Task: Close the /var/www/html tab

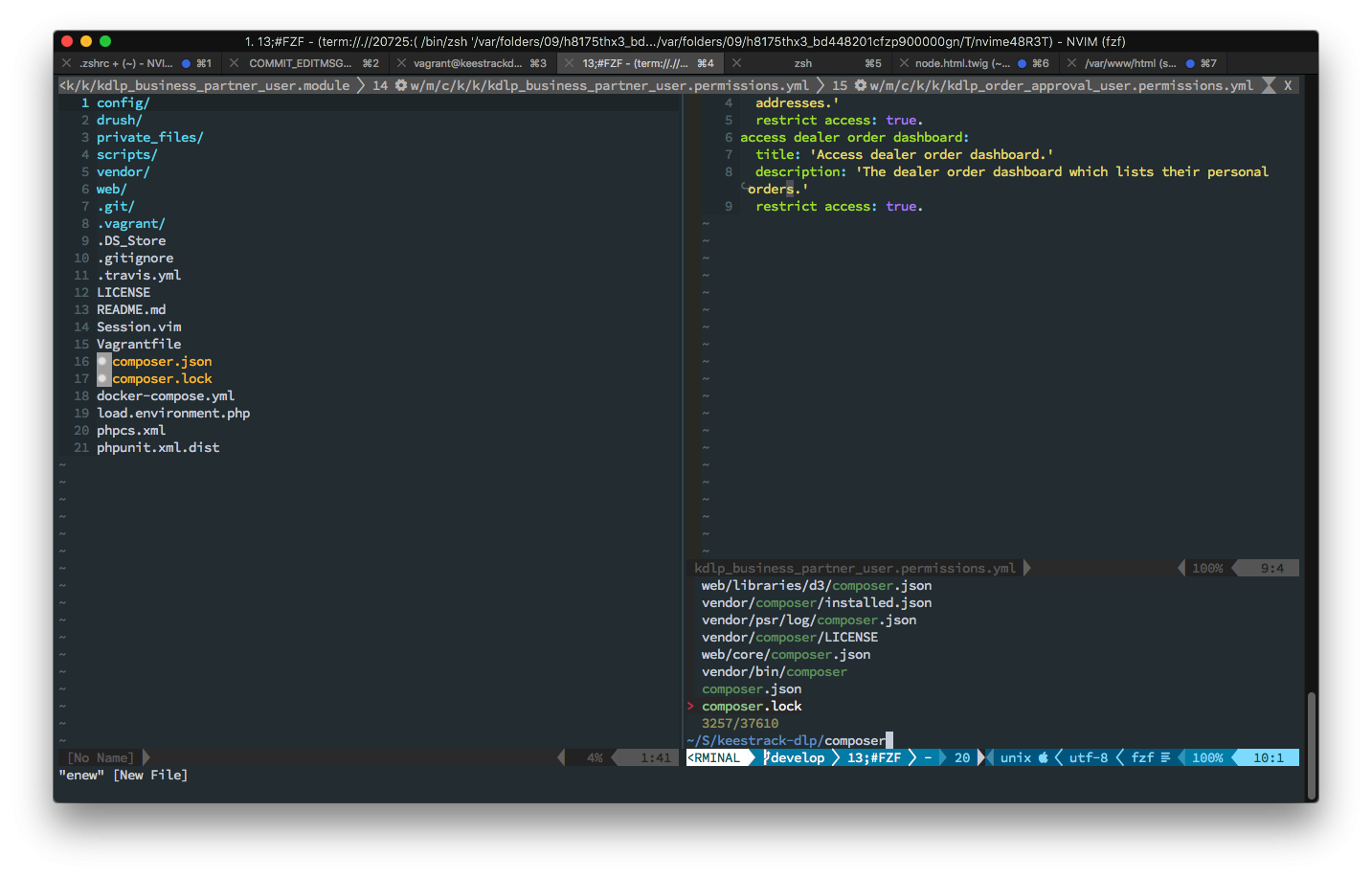Action: click(x=1071, y=63)
